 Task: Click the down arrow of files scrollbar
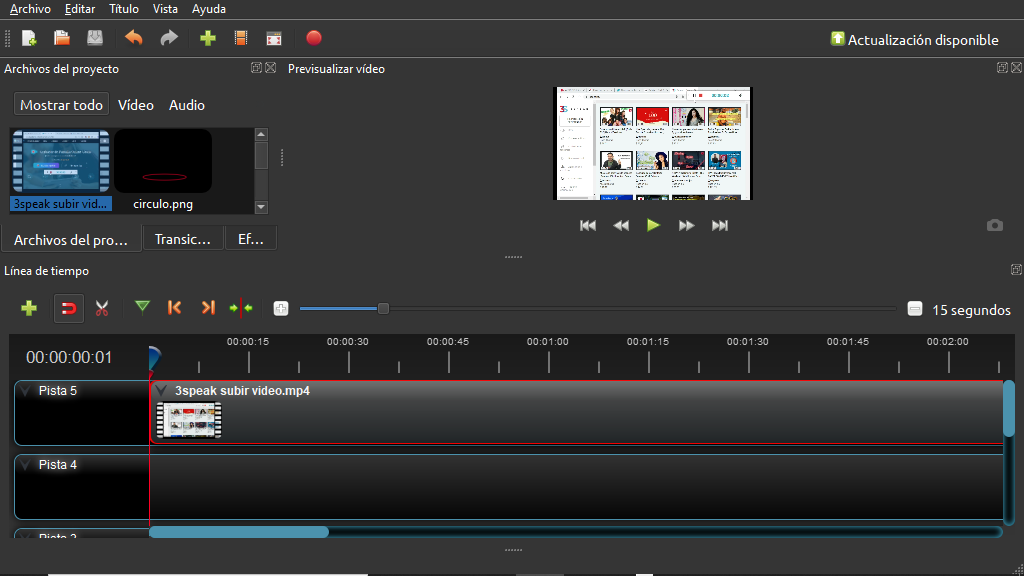(261, 207)
